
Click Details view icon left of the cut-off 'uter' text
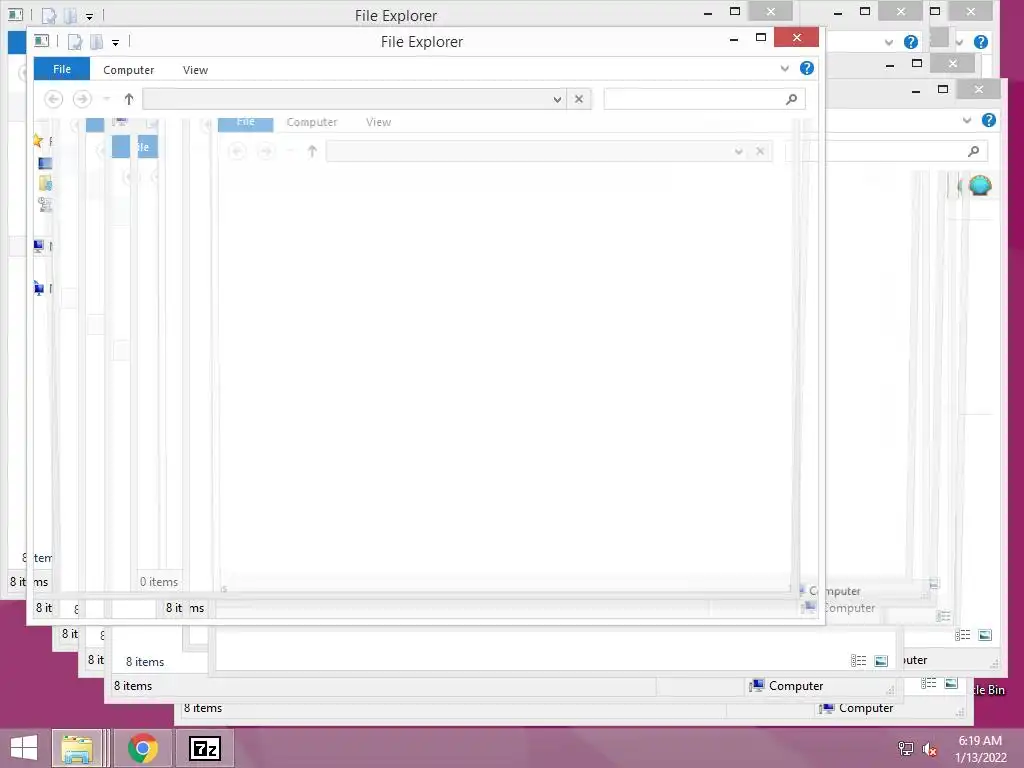[858, 661]
